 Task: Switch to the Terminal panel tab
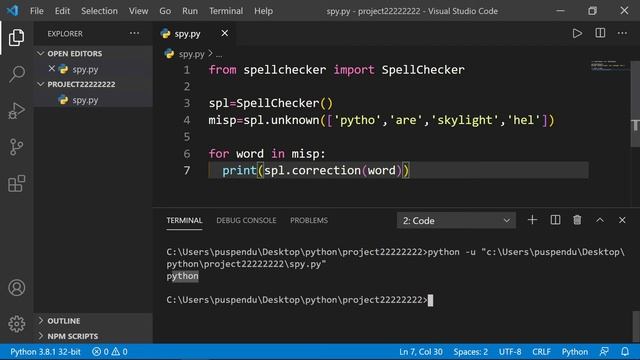point(184,220)
